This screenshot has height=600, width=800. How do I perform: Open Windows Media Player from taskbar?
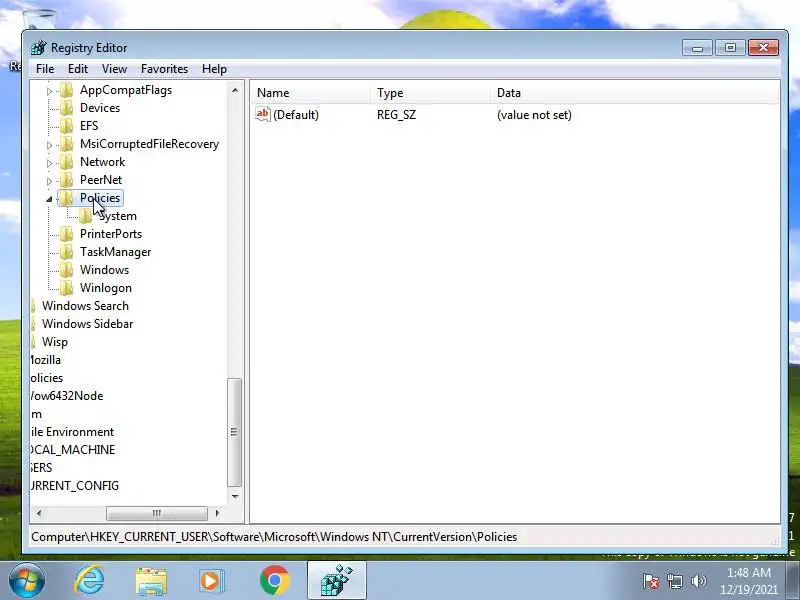[x=212, y=581]
